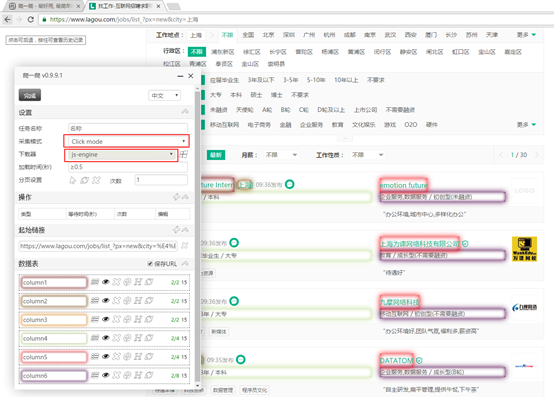The height and width of the screenshot is (397, 554).
Task: Open the js-engine downloader dropdown
Action: [122, 155]
